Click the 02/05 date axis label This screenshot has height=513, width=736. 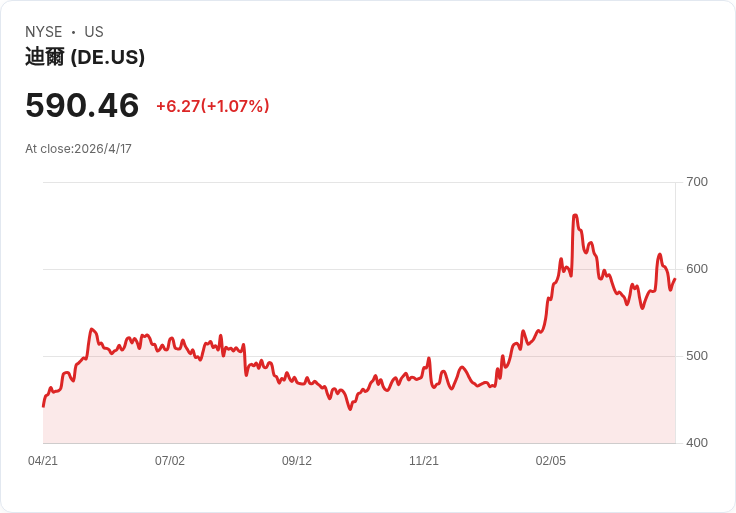tap(551, 461)
